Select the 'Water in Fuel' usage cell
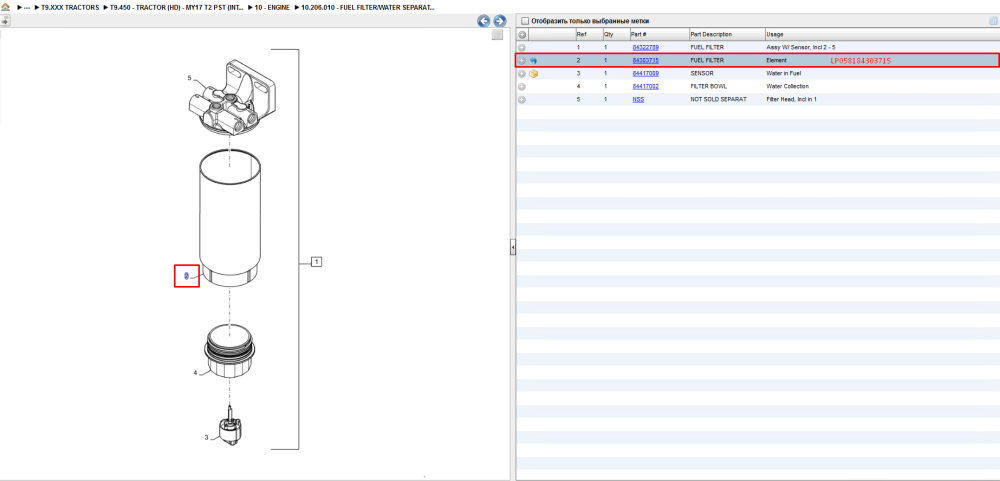 point(783,73)
